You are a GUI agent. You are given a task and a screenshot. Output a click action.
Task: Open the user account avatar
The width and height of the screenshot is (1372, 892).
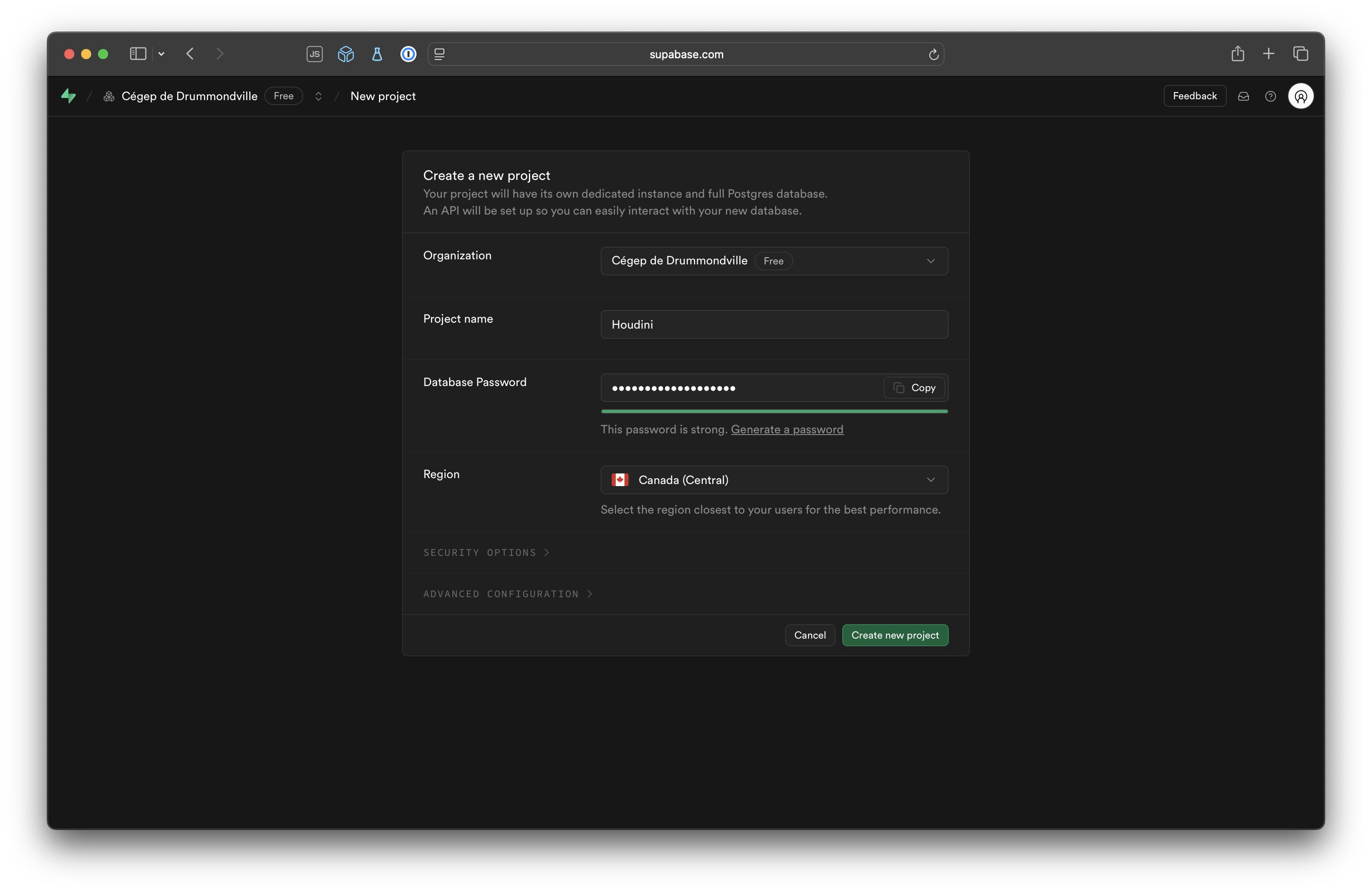[1301, 95]
